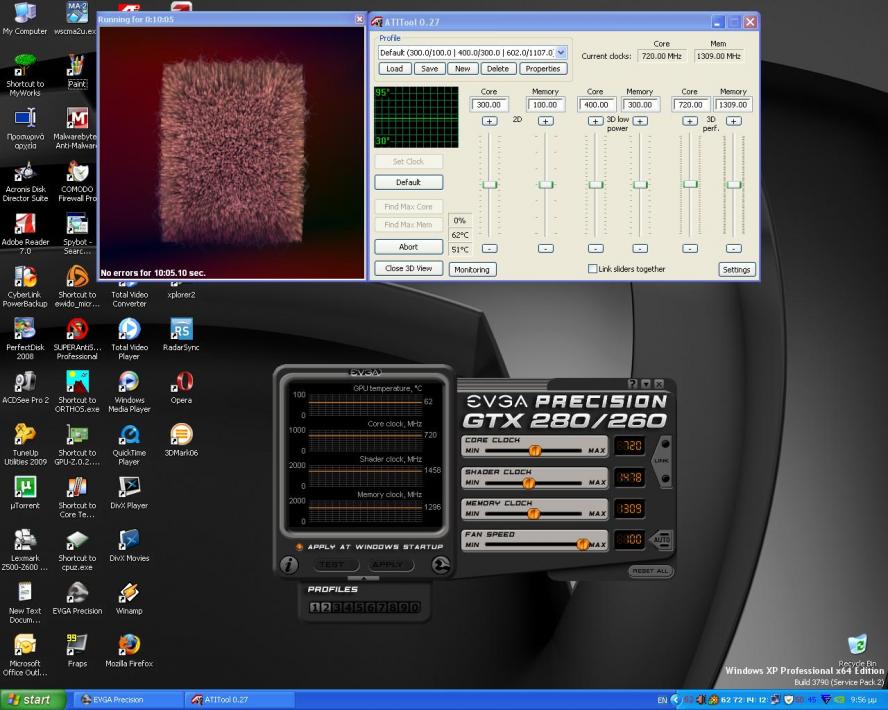
Task: Select EVGA Precision profile slot 2
Action: [326, 608]
